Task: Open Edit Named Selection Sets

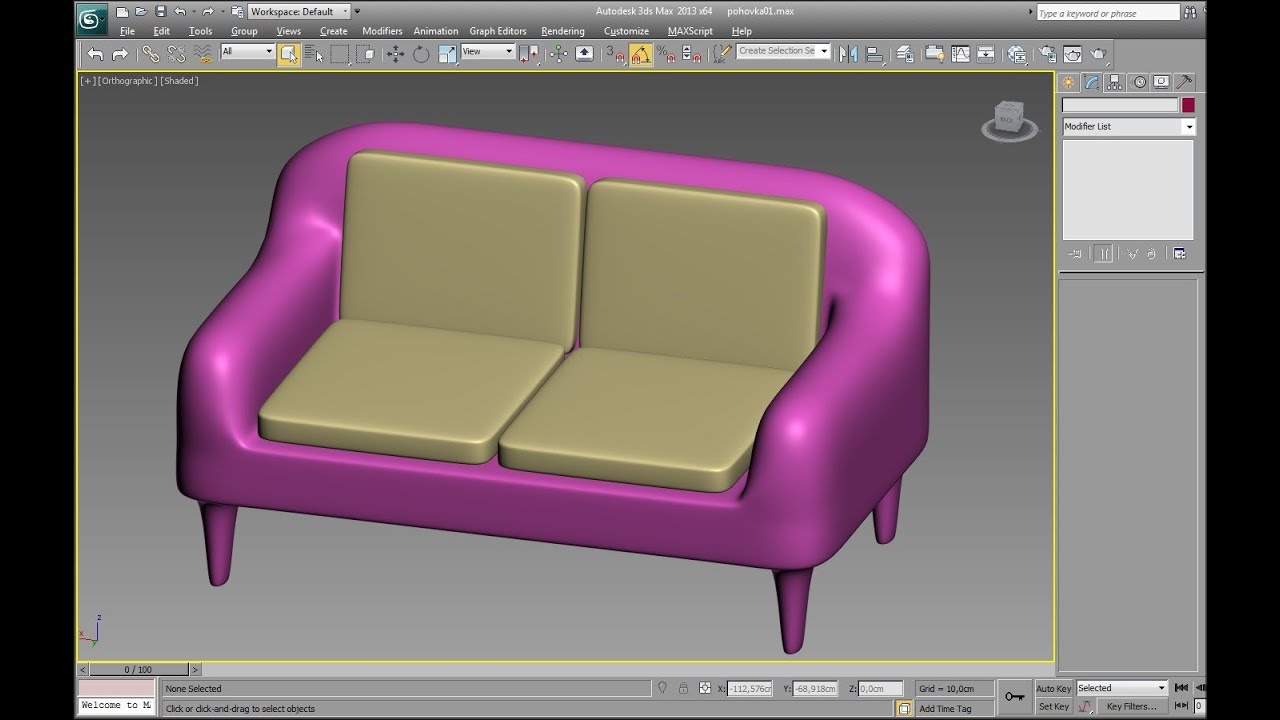Action: [722, 54]
